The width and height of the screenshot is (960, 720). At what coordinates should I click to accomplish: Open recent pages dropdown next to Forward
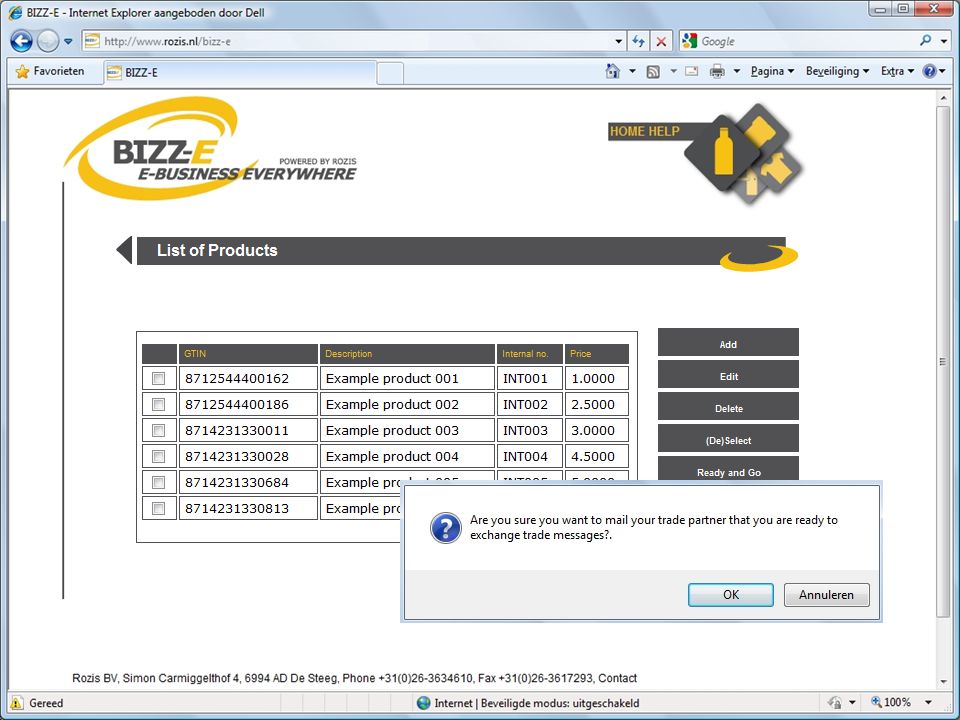pos(68,42)
